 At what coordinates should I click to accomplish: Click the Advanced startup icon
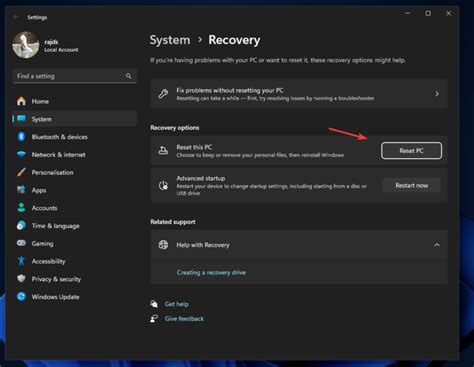[163, 185]
